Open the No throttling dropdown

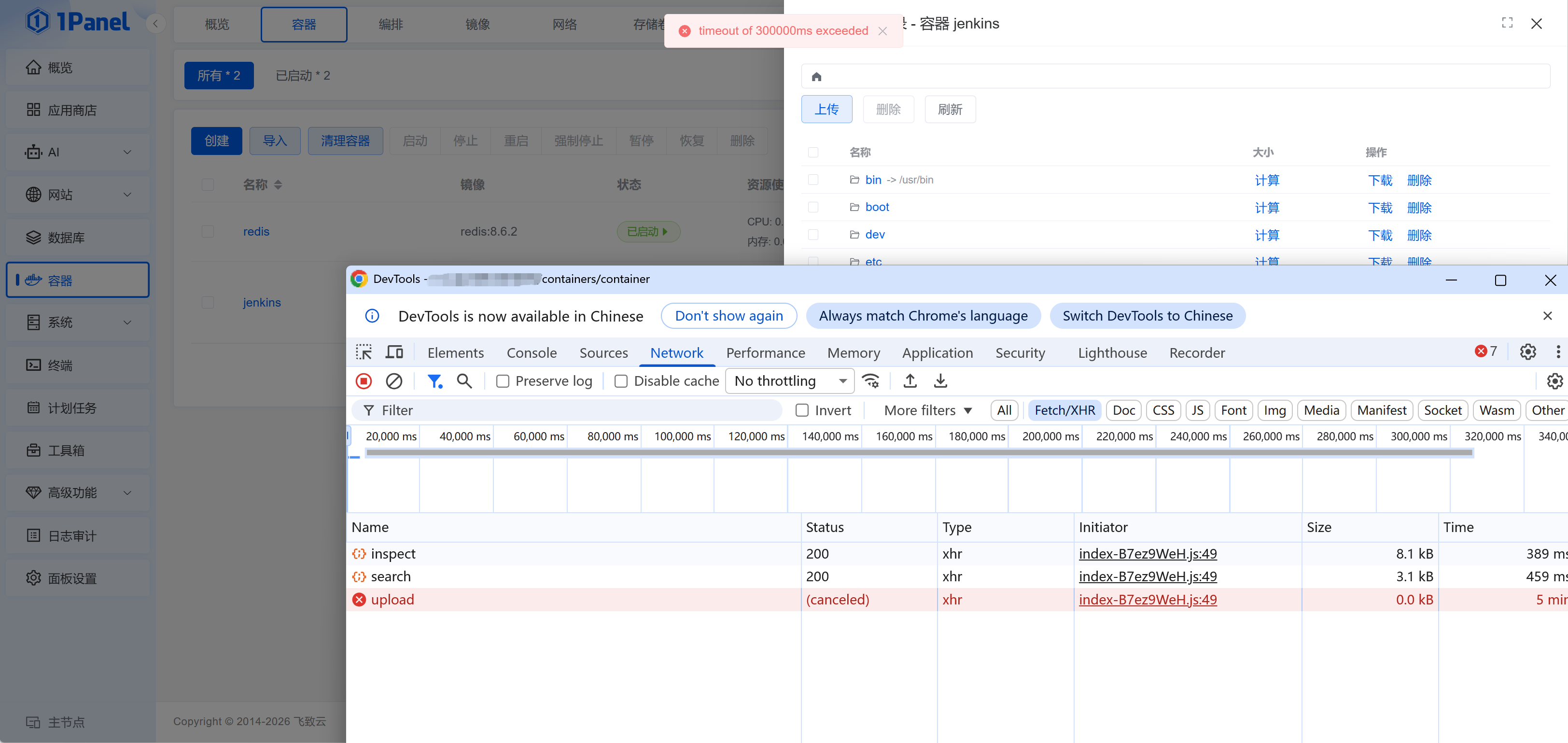coord(789,381)
